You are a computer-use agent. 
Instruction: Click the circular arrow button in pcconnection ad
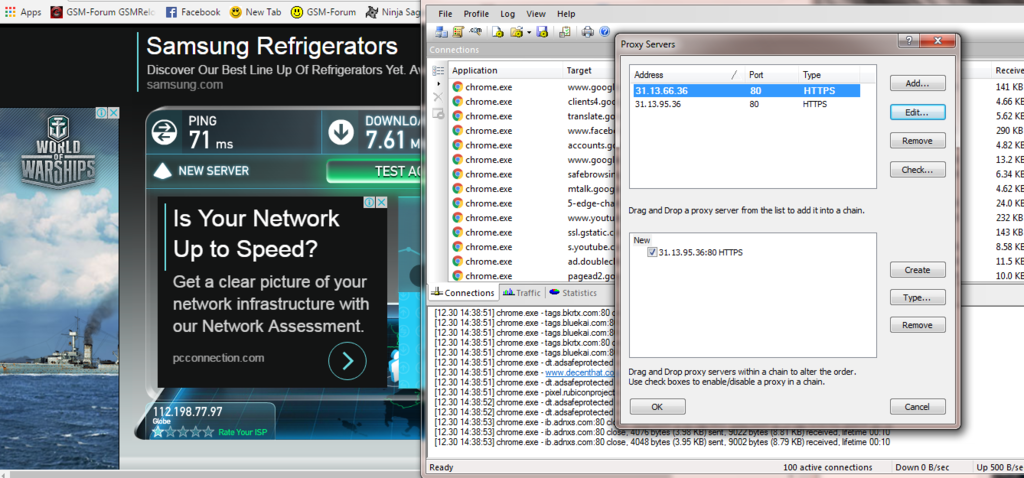pos(347,360)
